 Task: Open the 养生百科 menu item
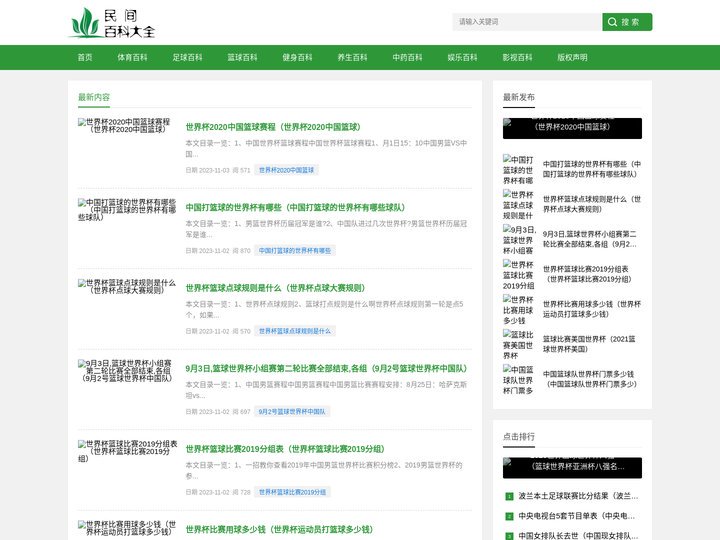pos(352,57)
